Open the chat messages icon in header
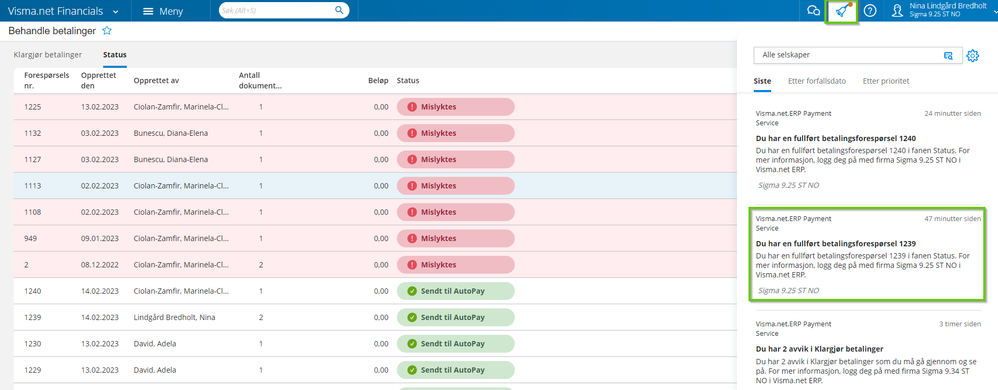This screenshot has width=998, height=390. [x=813, y=11]
